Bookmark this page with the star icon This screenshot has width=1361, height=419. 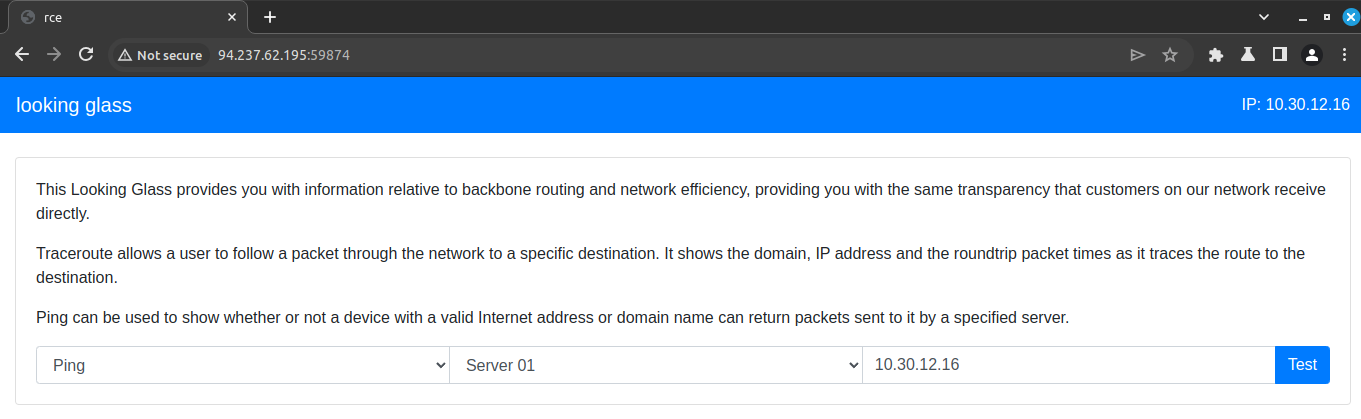(1169, 55)
